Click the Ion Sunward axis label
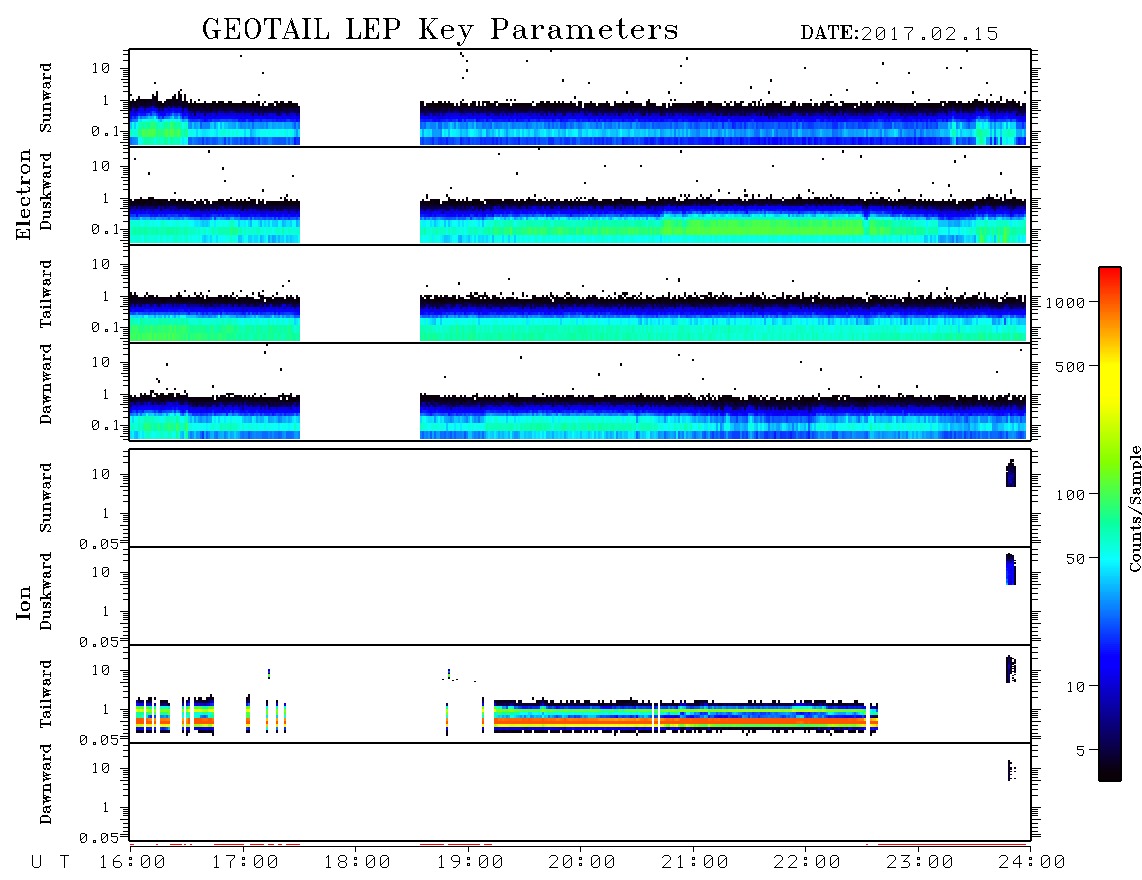1142x880 pixels. pos(46,498)
